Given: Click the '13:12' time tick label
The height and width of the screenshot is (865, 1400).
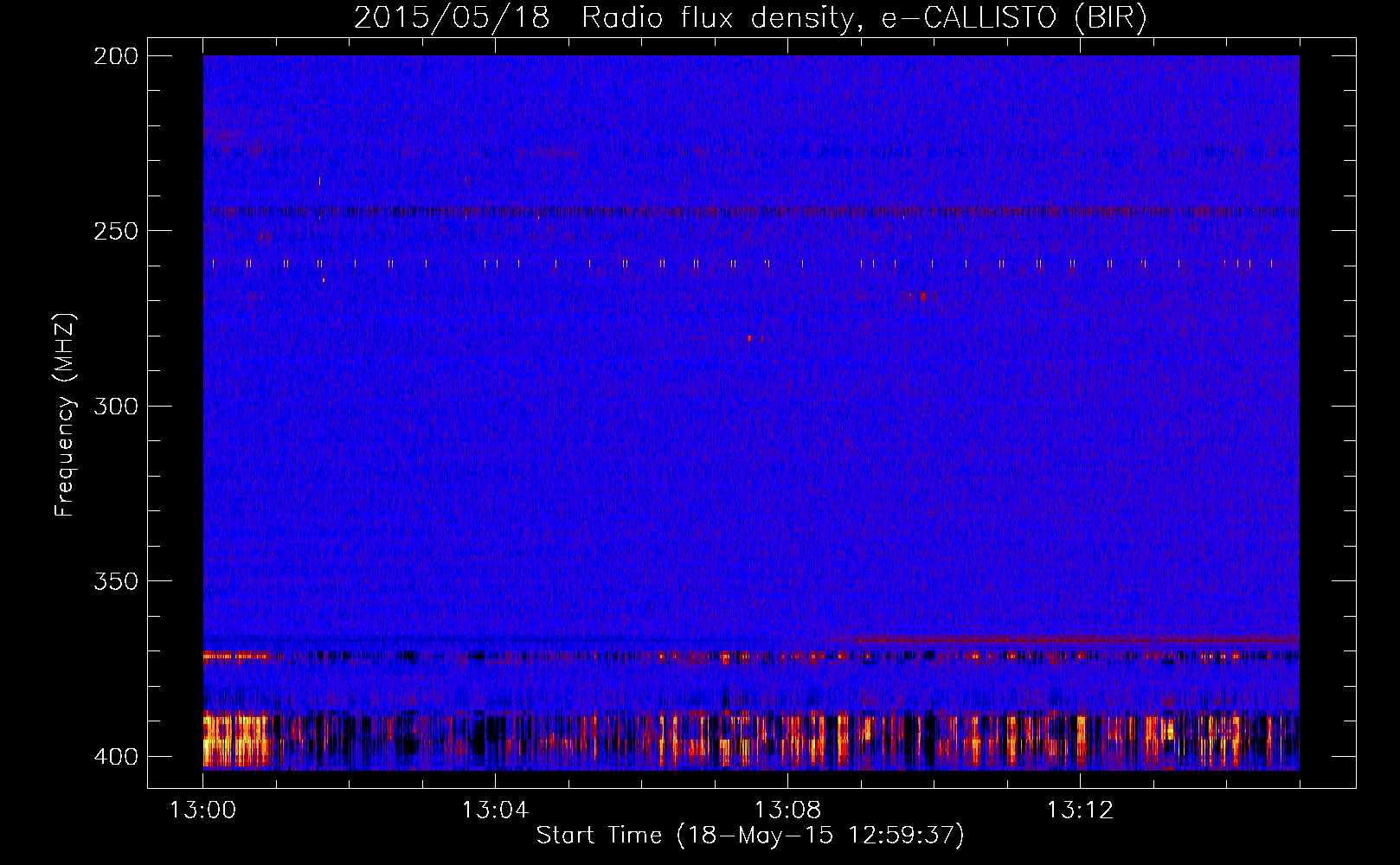Looking at the screenshot, I should tap(1080, 811).
